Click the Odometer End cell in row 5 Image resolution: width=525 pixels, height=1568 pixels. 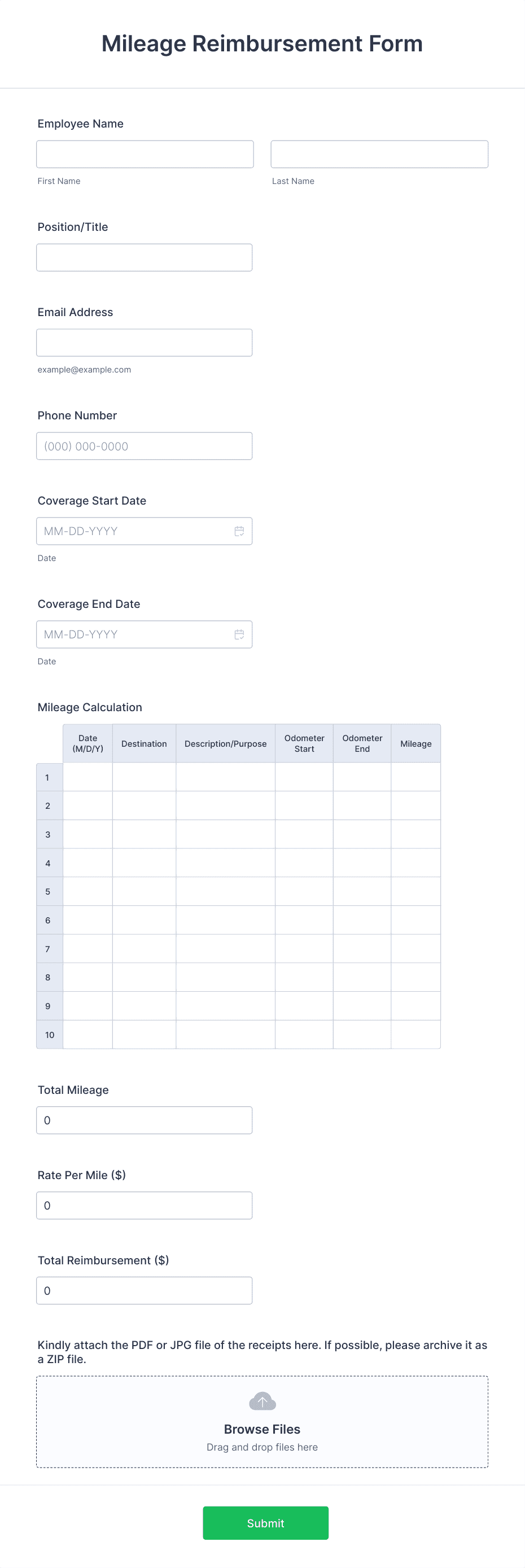tap(362, 891)
